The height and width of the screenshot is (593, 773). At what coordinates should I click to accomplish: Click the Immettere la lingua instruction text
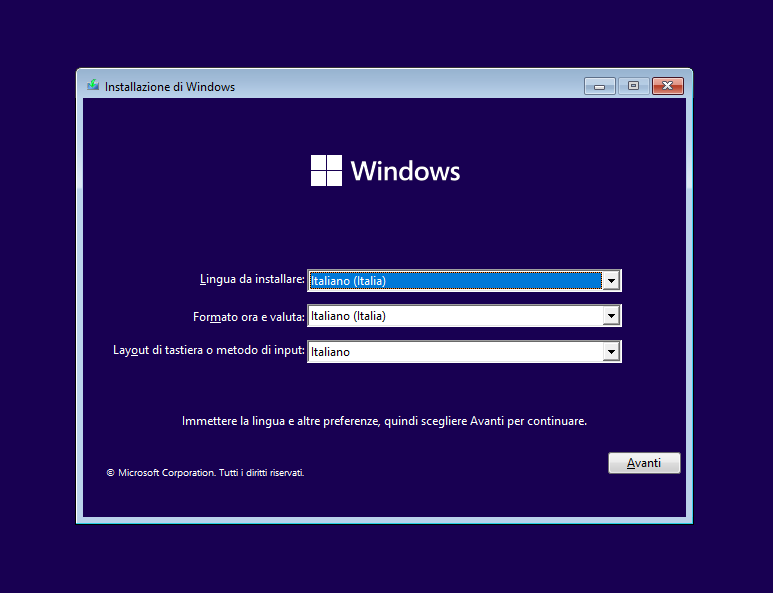coord(385,421)
